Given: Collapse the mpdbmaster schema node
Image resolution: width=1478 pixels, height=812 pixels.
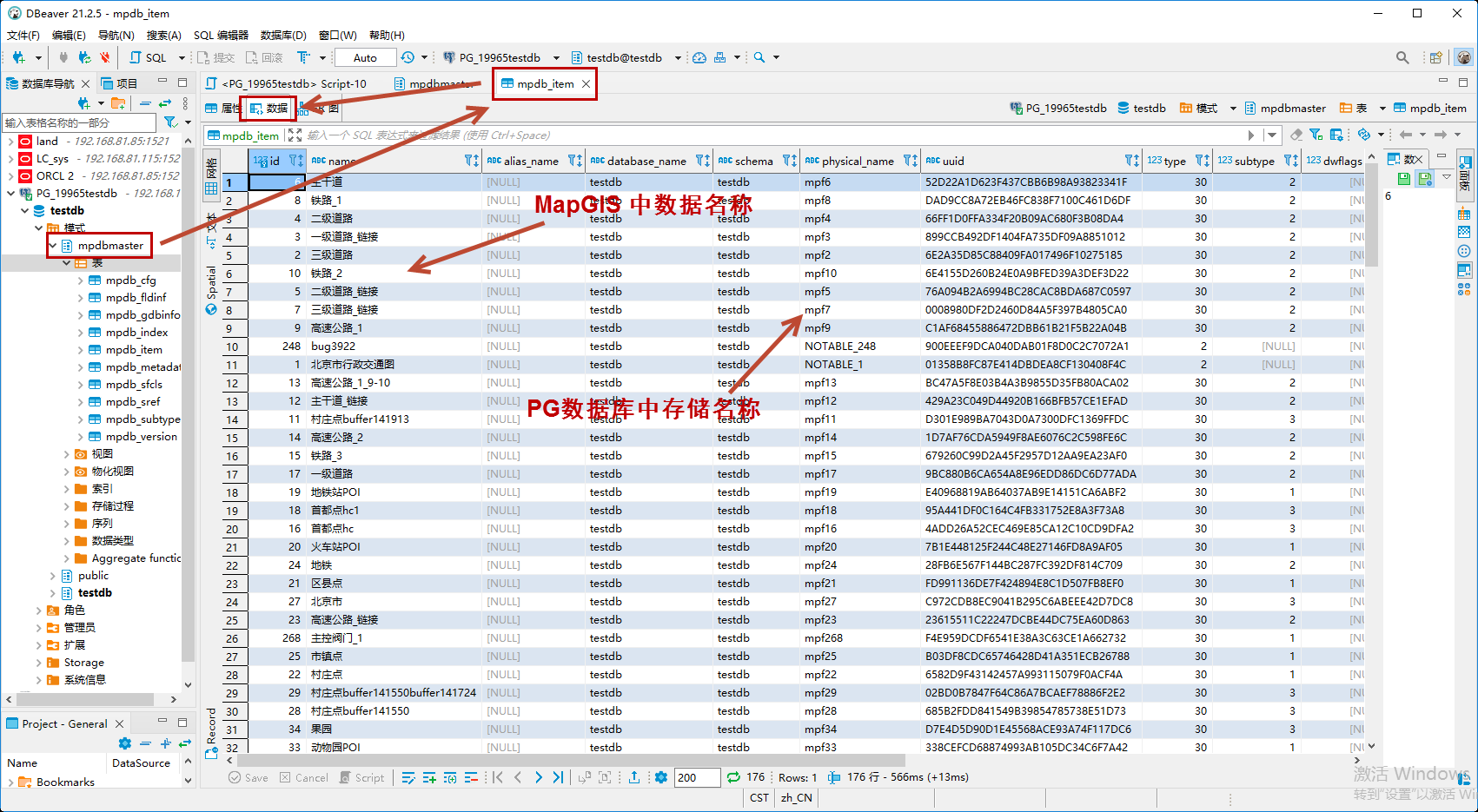Looking at the screenshot, I should (x=52, y=246).
